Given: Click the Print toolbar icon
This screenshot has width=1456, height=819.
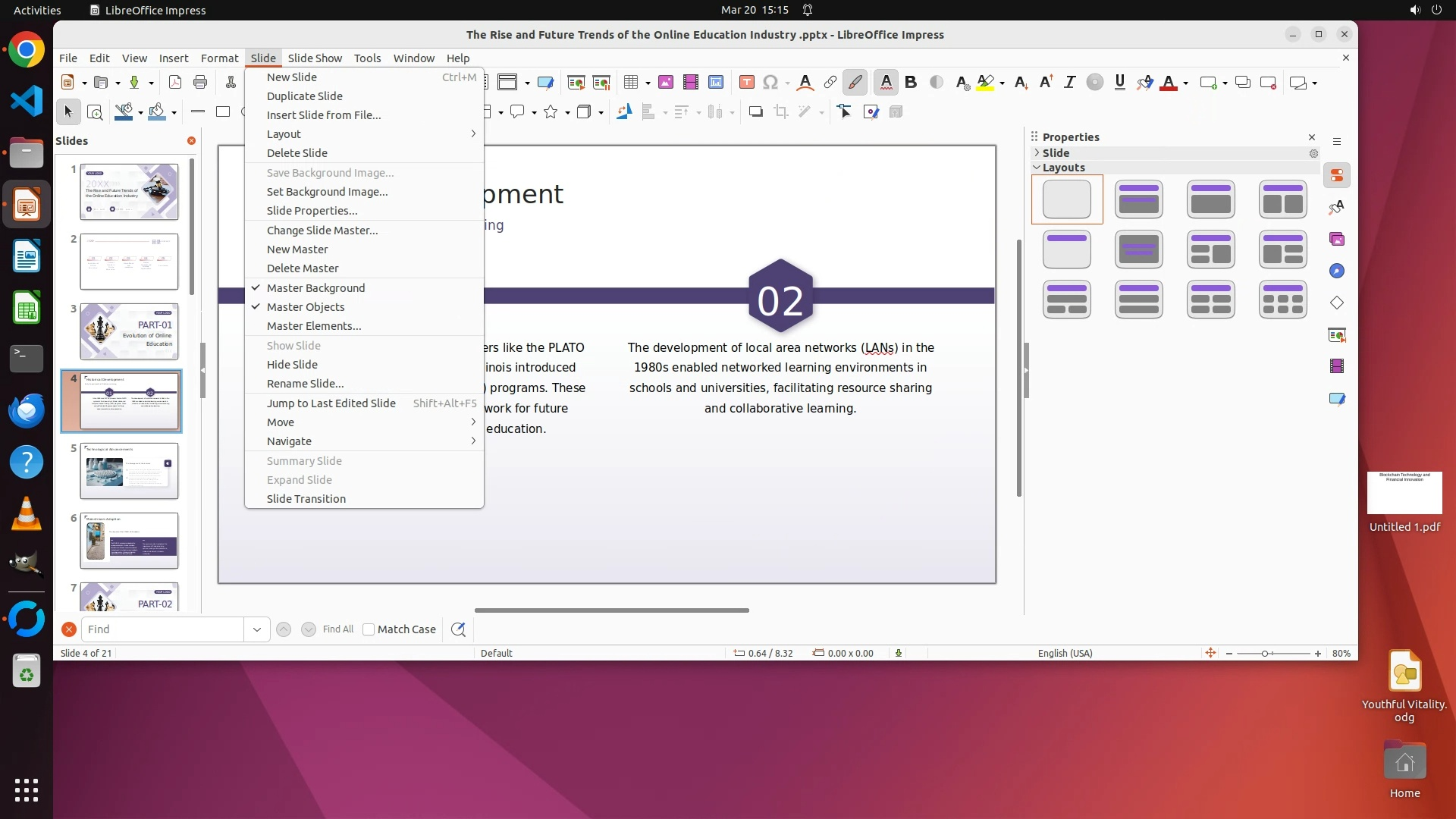Looking at the screenshot, I should [x=200, y=83].
